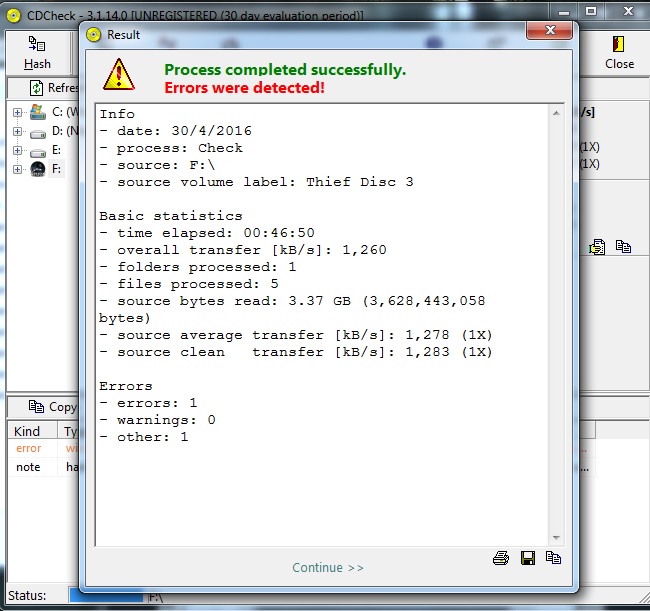
Task: Expand the F: drive tree node
Action: pos(17,169)
